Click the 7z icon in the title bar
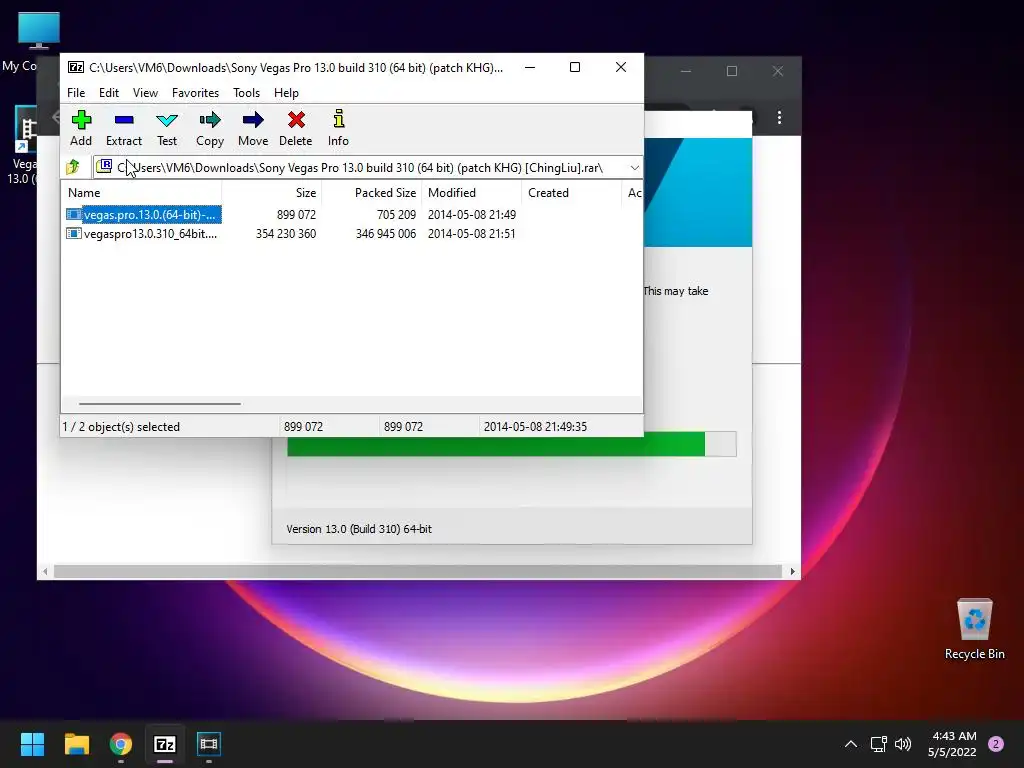This screenshot has height=768, width=1024. (76, 67)
